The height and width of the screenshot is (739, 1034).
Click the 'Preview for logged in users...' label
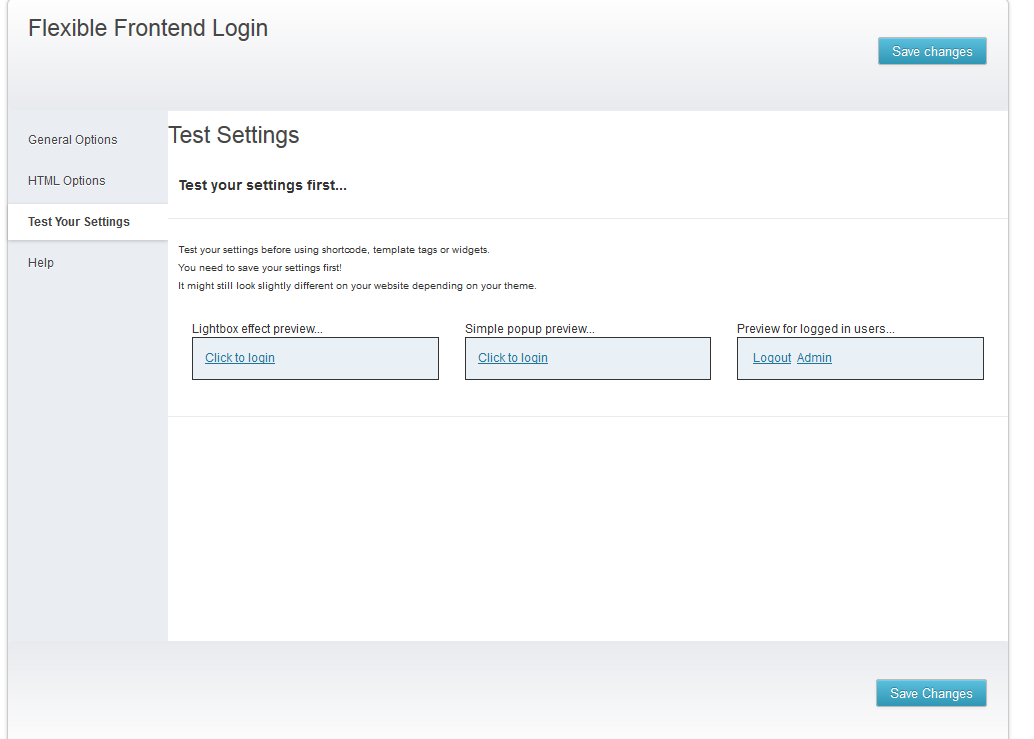(816, 328)
